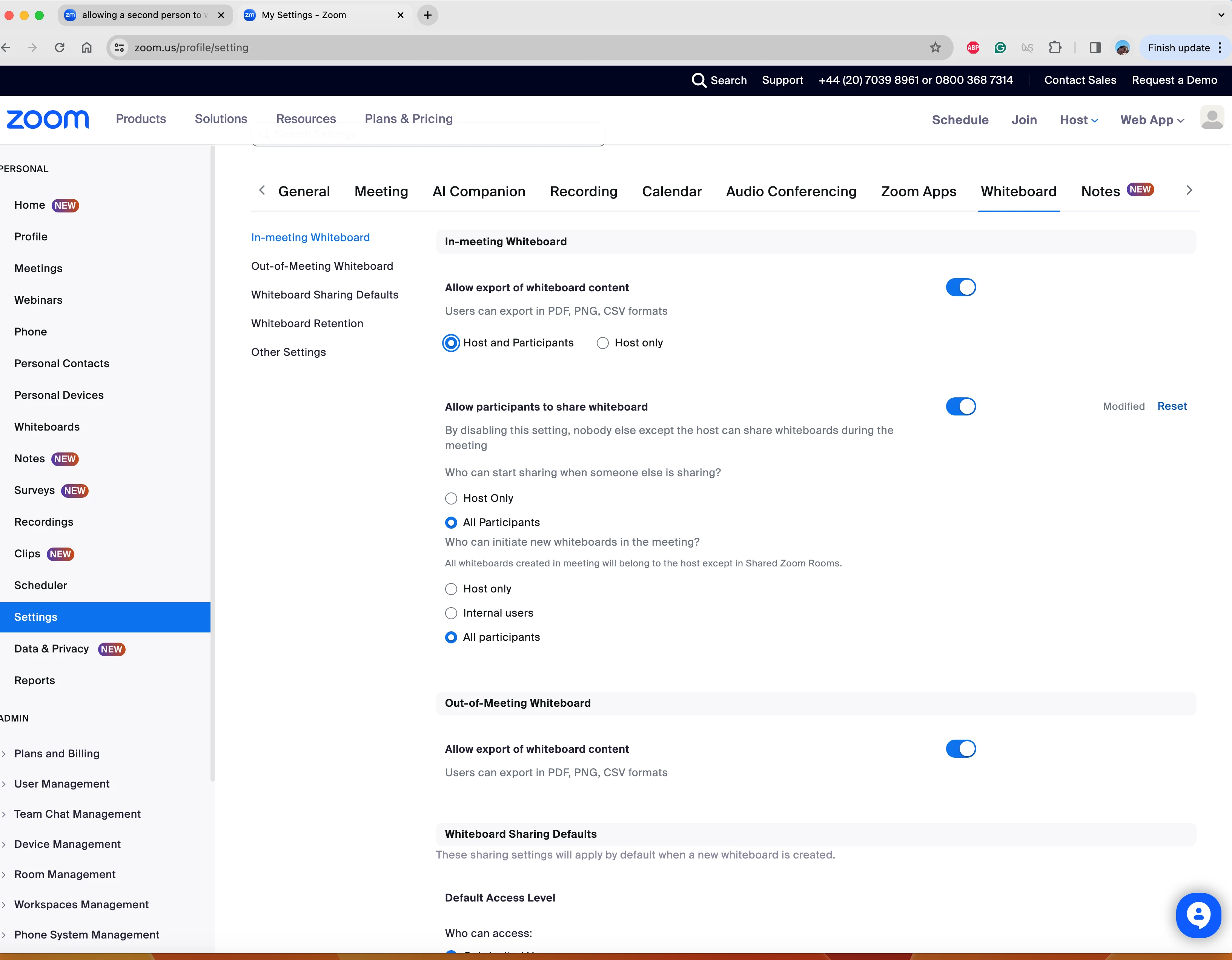Screen dimensions: 1232x960
Task: Click the Adblock Plus extension icon
Action: coord(973,48)
